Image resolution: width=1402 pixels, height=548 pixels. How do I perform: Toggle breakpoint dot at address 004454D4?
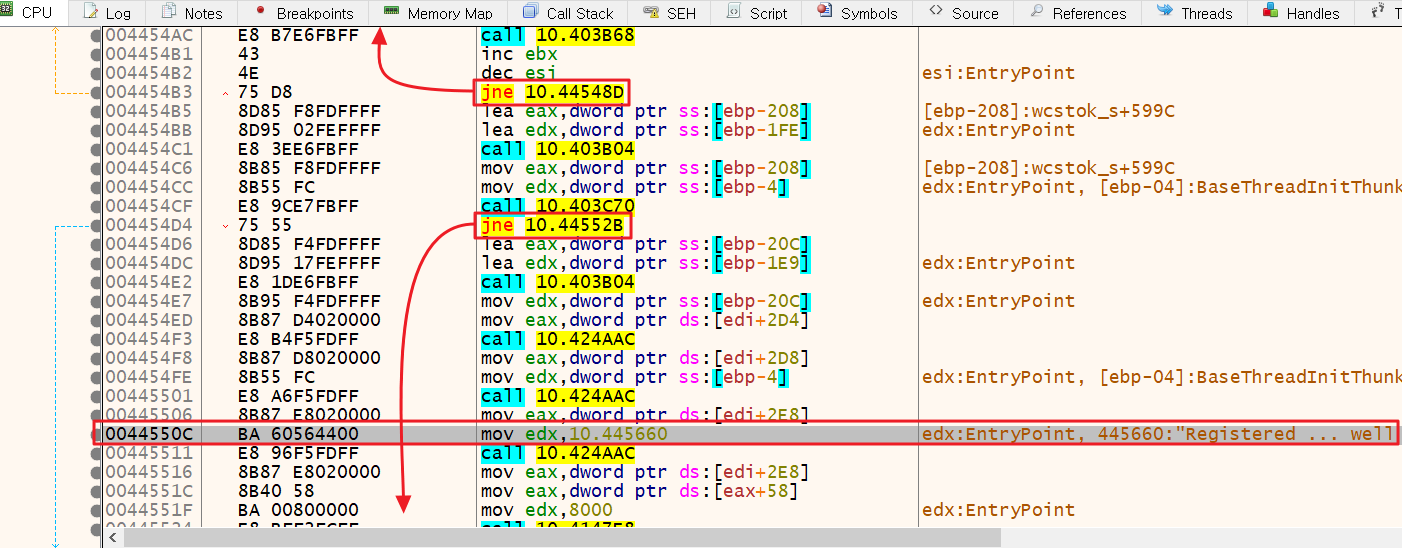(x=96, y=225)
